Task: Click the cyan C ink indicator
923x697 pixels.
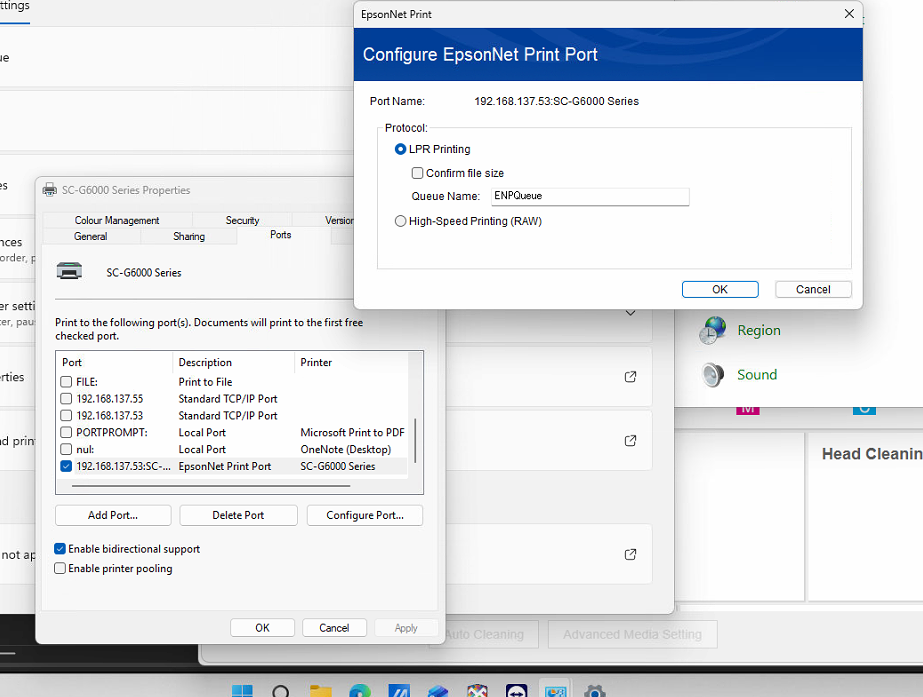Action: 864,410
